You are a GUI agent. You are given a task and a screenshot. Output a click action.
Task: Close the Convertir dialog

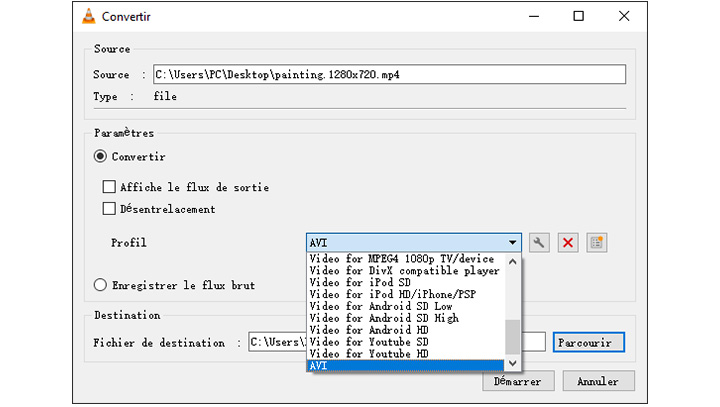[x=624, y=16]
